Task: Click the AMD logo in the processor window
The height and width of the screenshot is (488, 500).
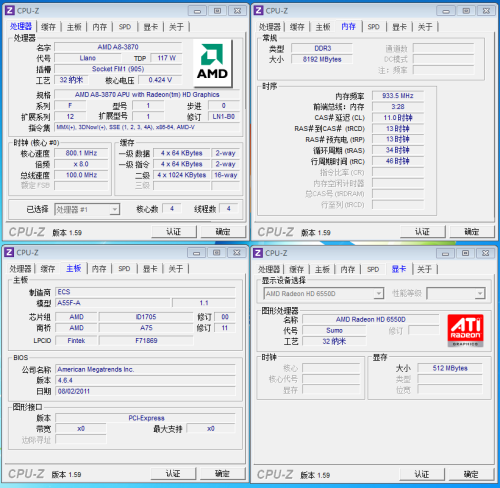Action: tap(212, 62)
